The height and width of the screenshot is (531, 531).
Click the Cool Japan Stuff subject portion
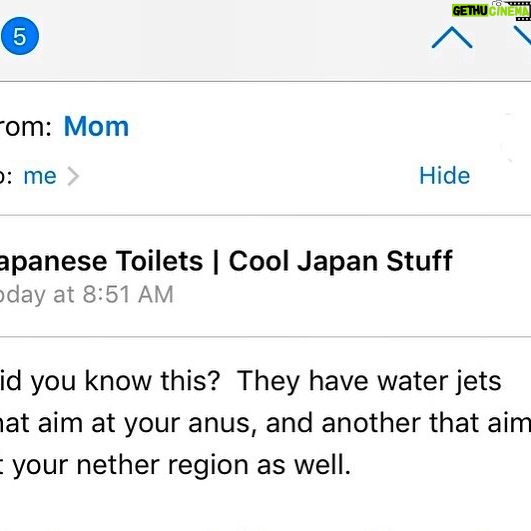pyautogui.click(x=341, y=261)
